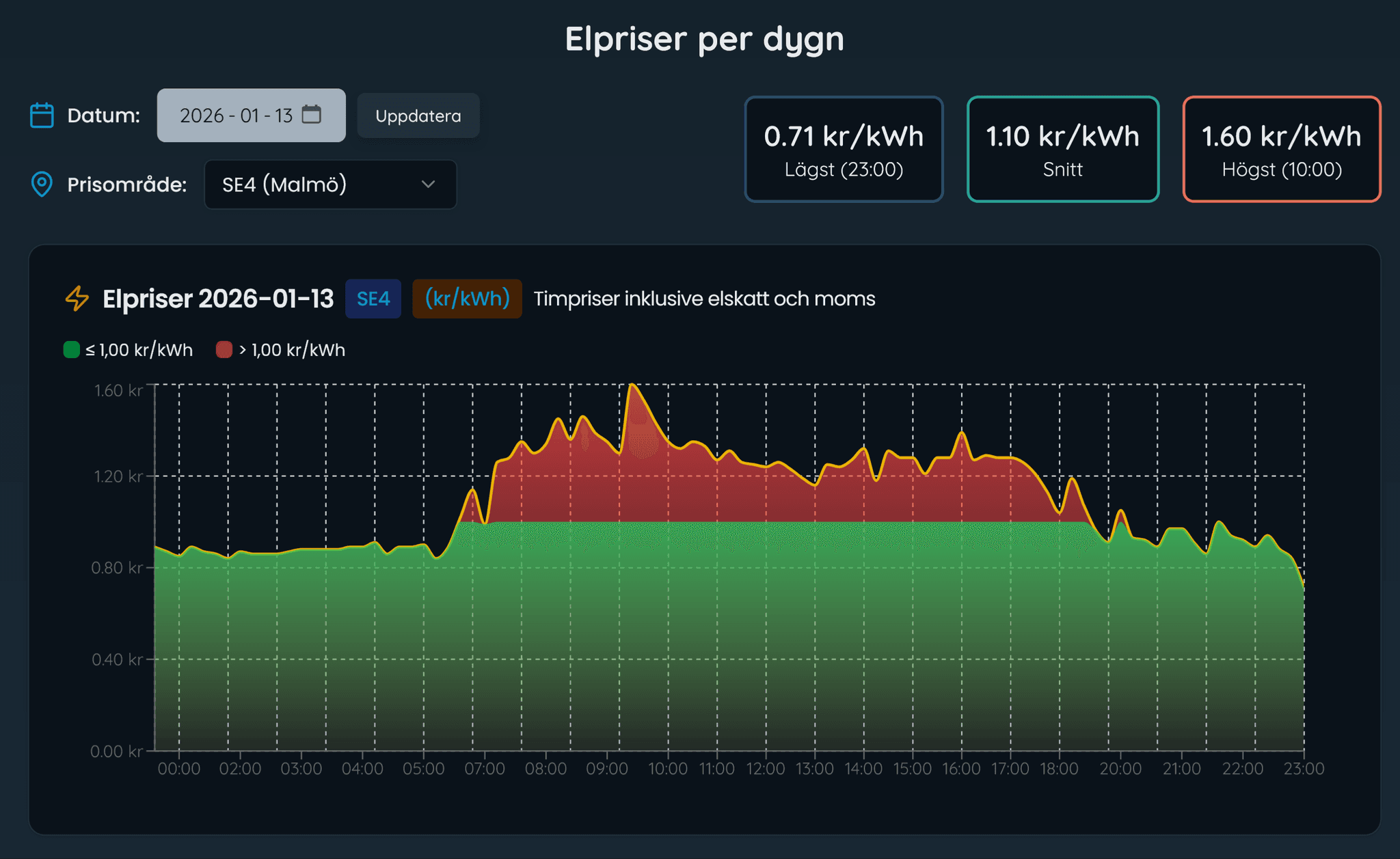
Task: Click the Elpriser per dygn page heading
Action: tap(704, 39)
